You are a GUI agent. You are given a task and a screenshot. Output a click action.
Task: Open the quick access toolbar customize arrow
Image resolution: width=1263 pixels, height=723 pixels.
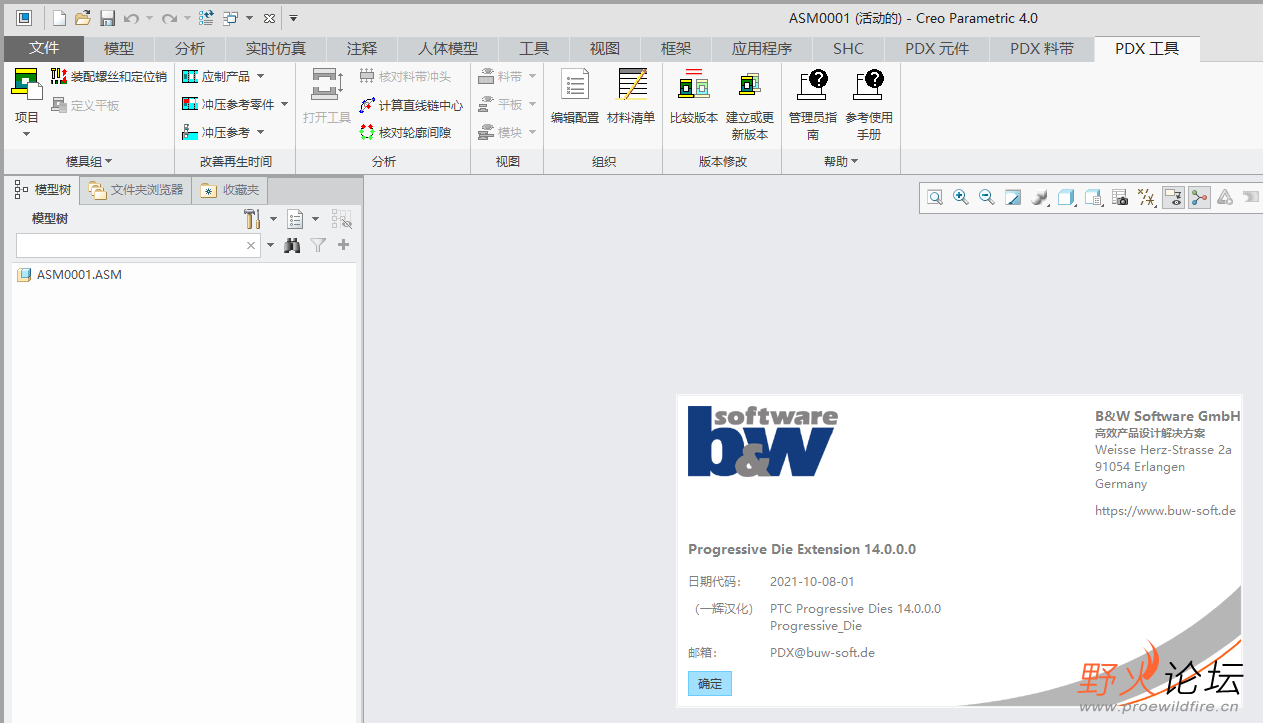293,18
